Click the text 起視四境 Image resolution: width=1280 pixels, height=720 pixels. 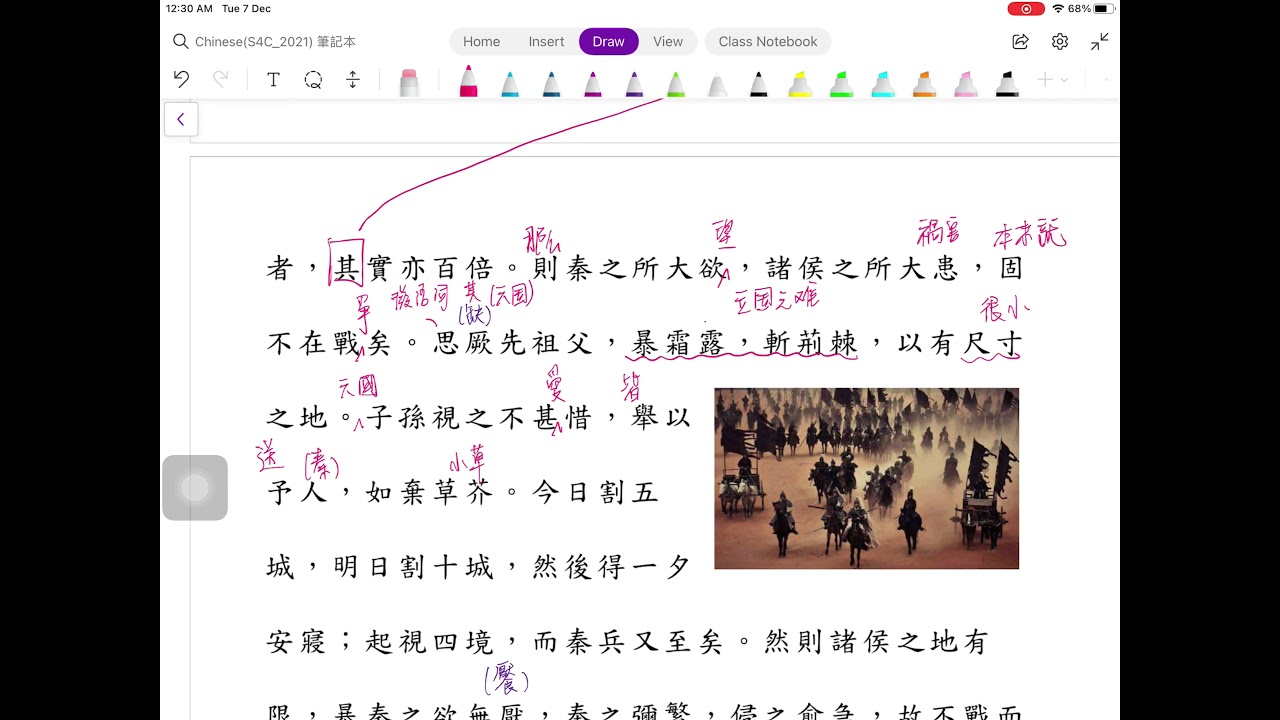coord(429,642)
